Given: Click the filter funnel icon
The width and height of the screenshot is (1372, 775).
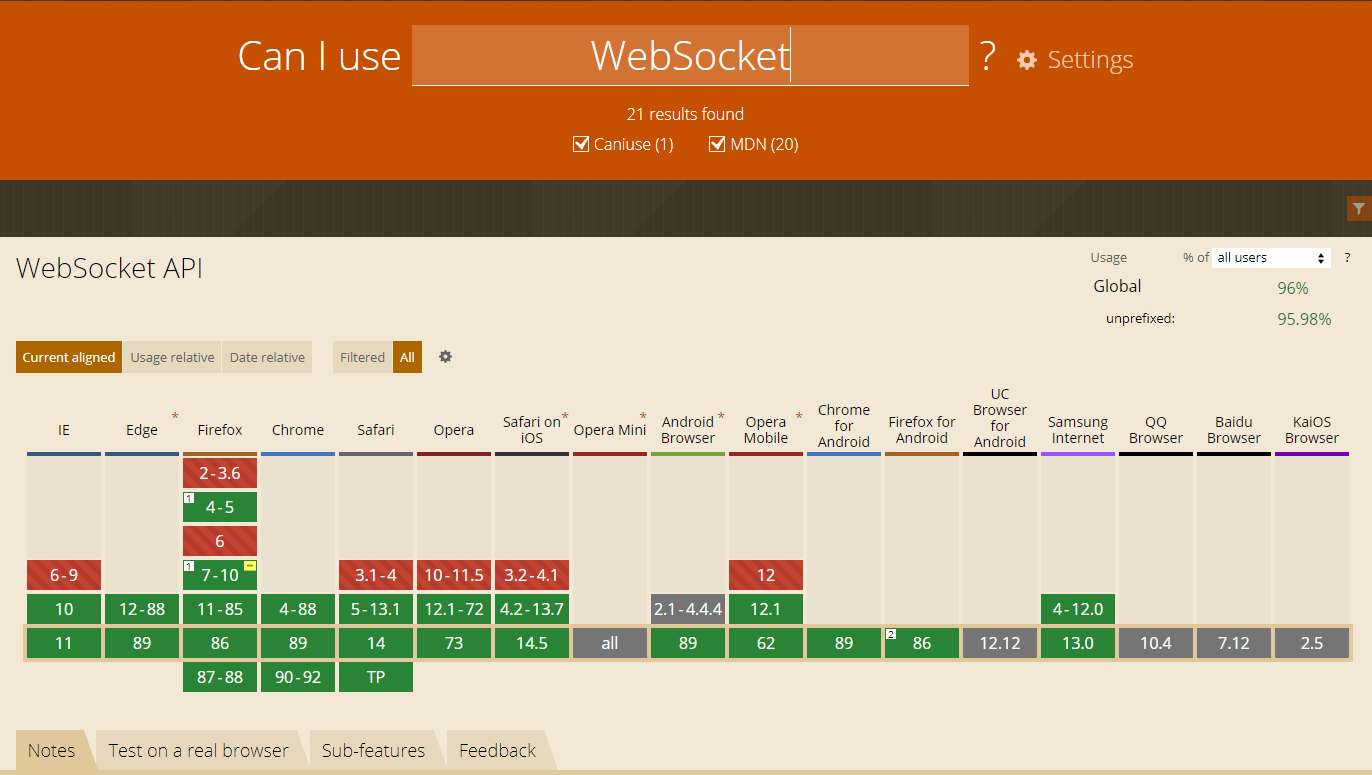Looking at the screenshot, I should coord(1358,208).
